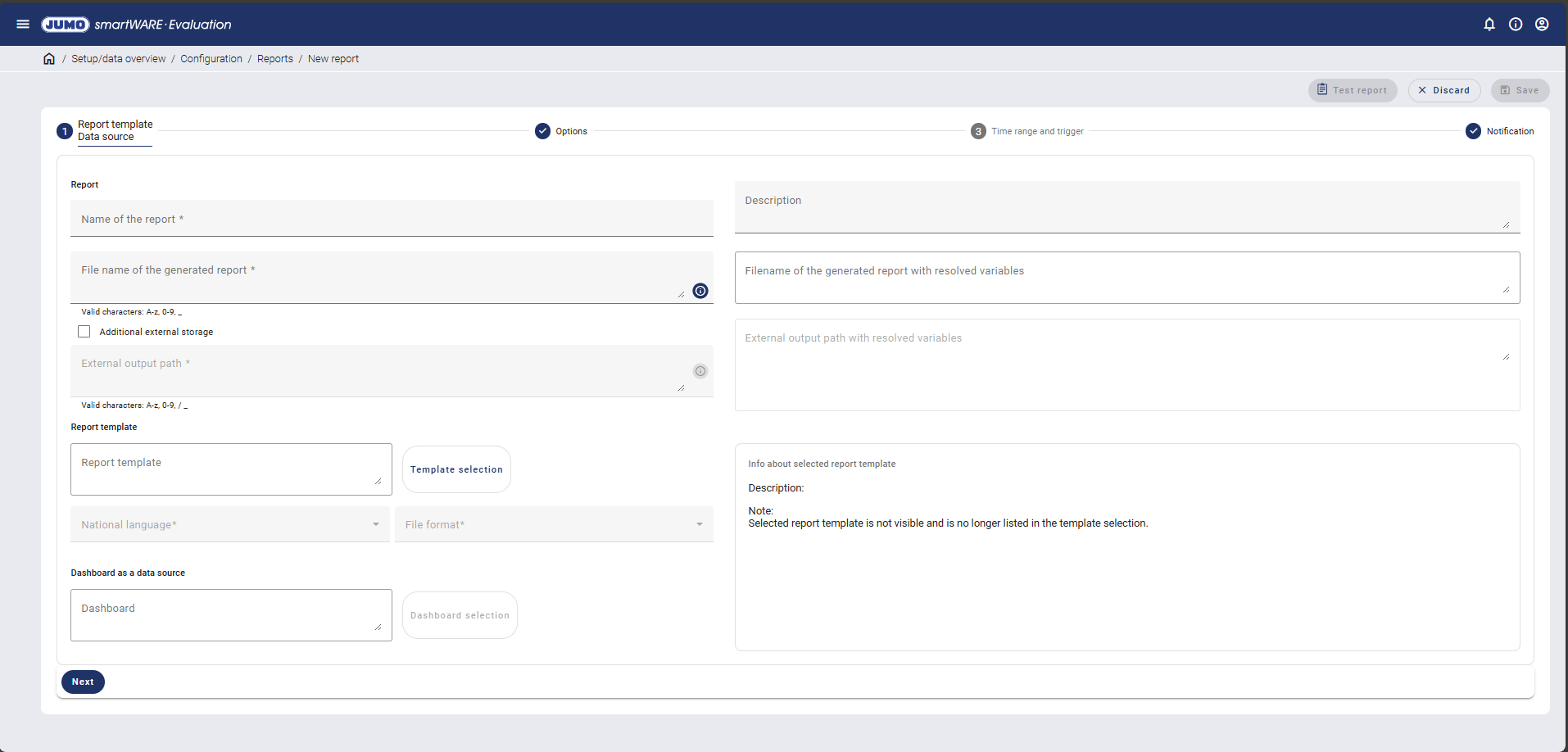The width and height of the screenshot is (1568, 752).
Task: Click the info icon in header
Action: coord(1516,25)
